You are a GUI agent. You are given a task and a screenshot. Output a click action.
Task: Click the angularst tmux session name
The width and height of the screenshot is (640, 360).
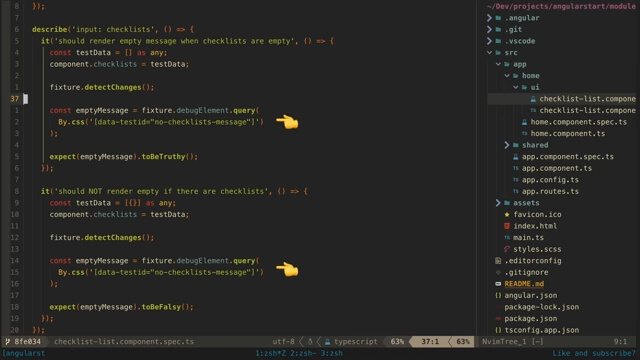click(24, 353)
